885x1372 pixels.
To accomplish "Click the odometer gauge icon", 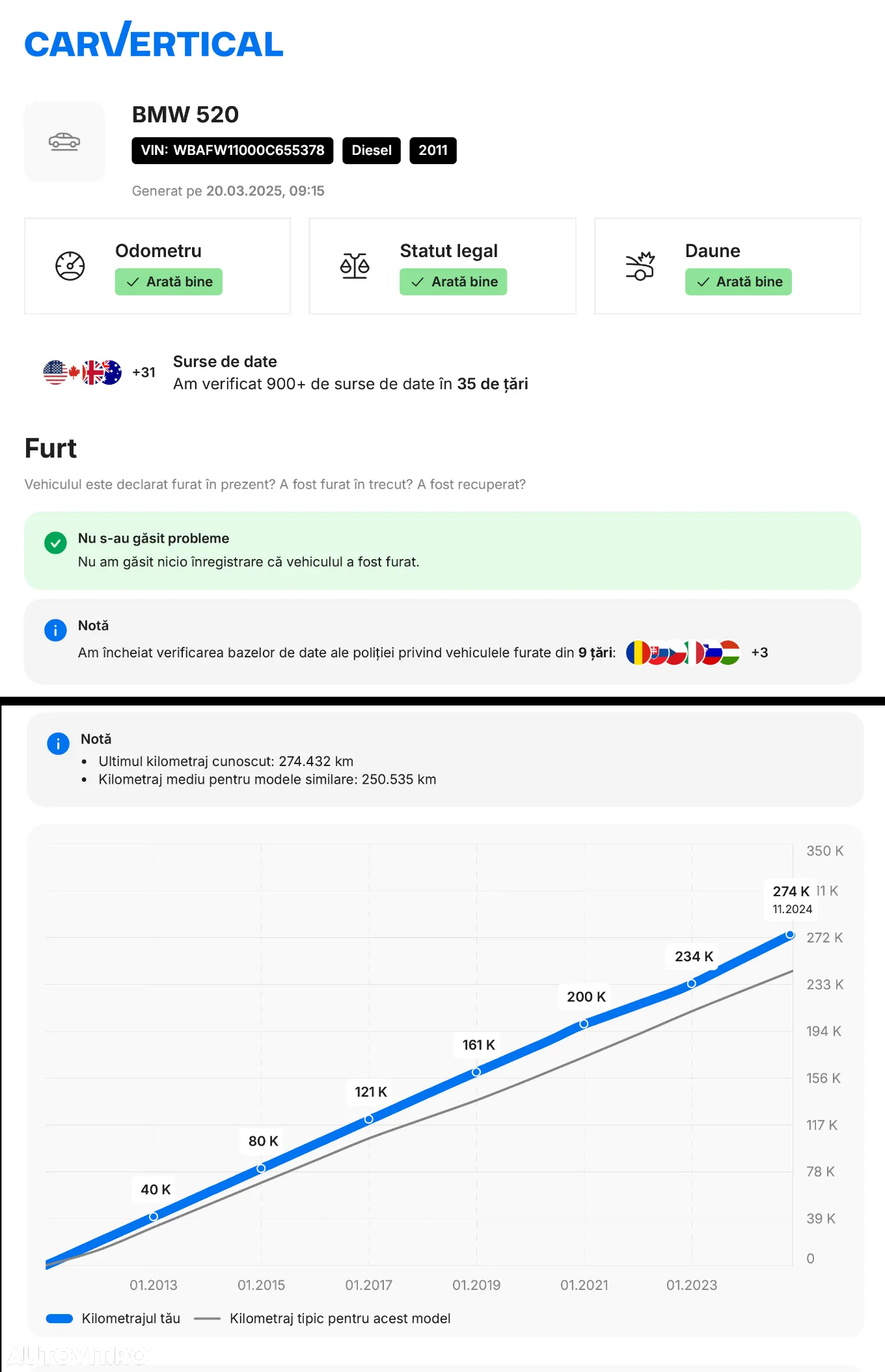I will pyautogui.click(x=70, y=266).
